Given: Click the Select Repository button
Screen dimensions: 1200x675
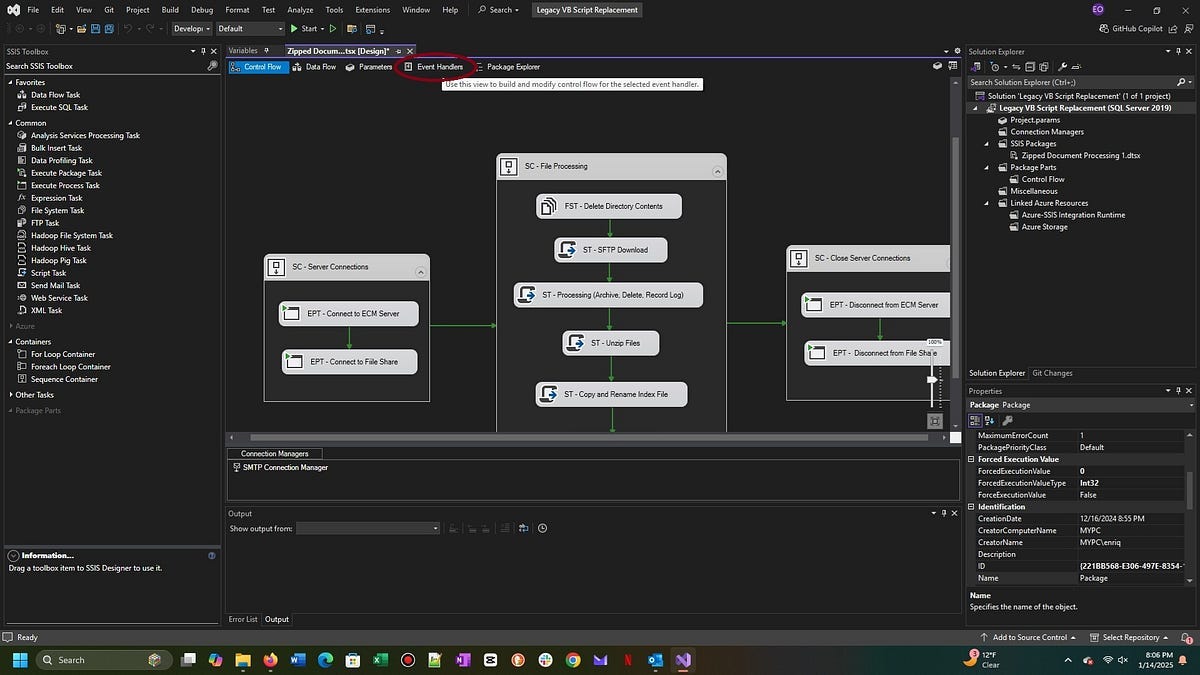Looking at the screenshot, I should click(x=1131, y=637).
